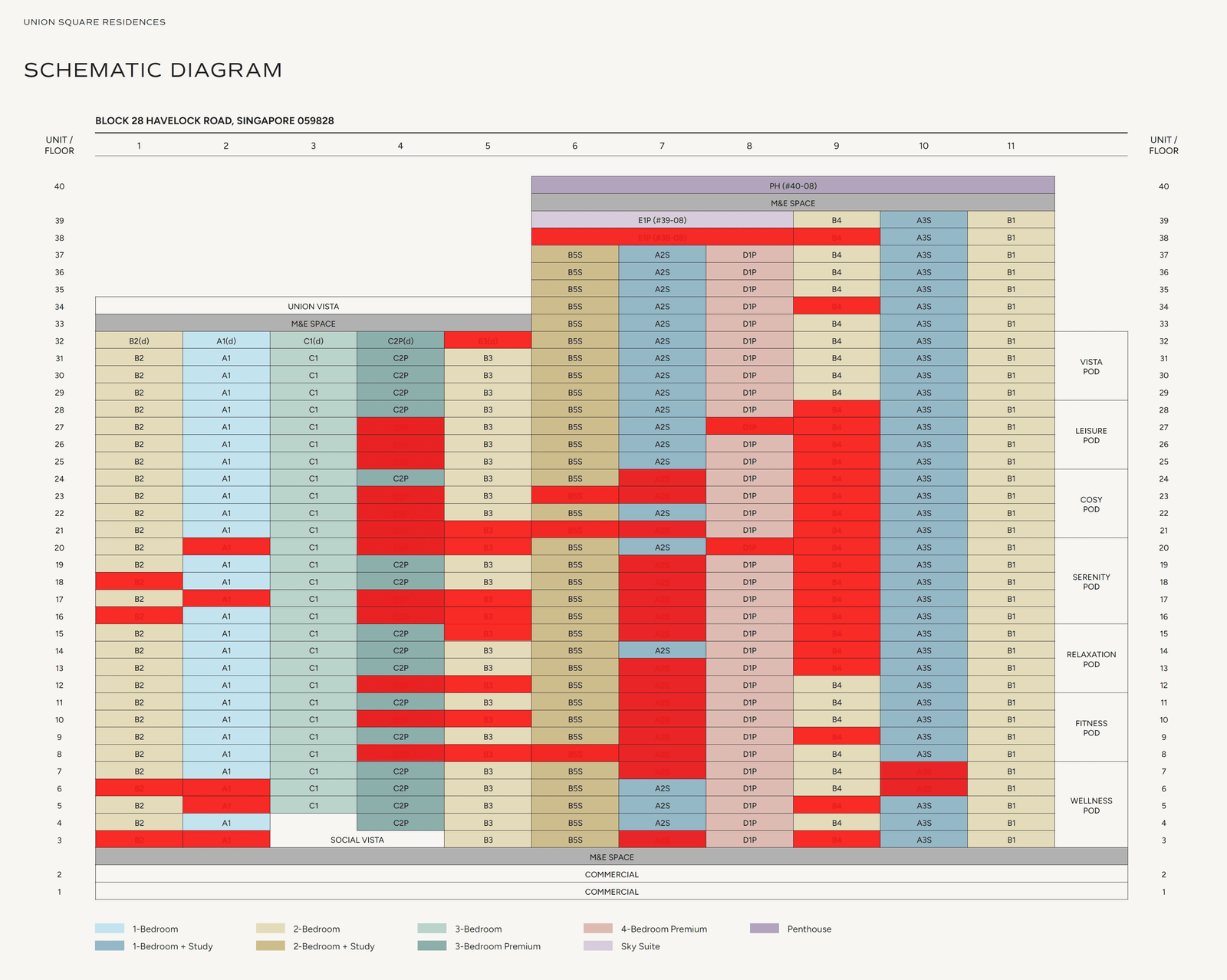Click the M&E SPACE bar above commercial floors
Image resolution: width=1227 pixels, height=980 pixels.
tap(611, 857)
